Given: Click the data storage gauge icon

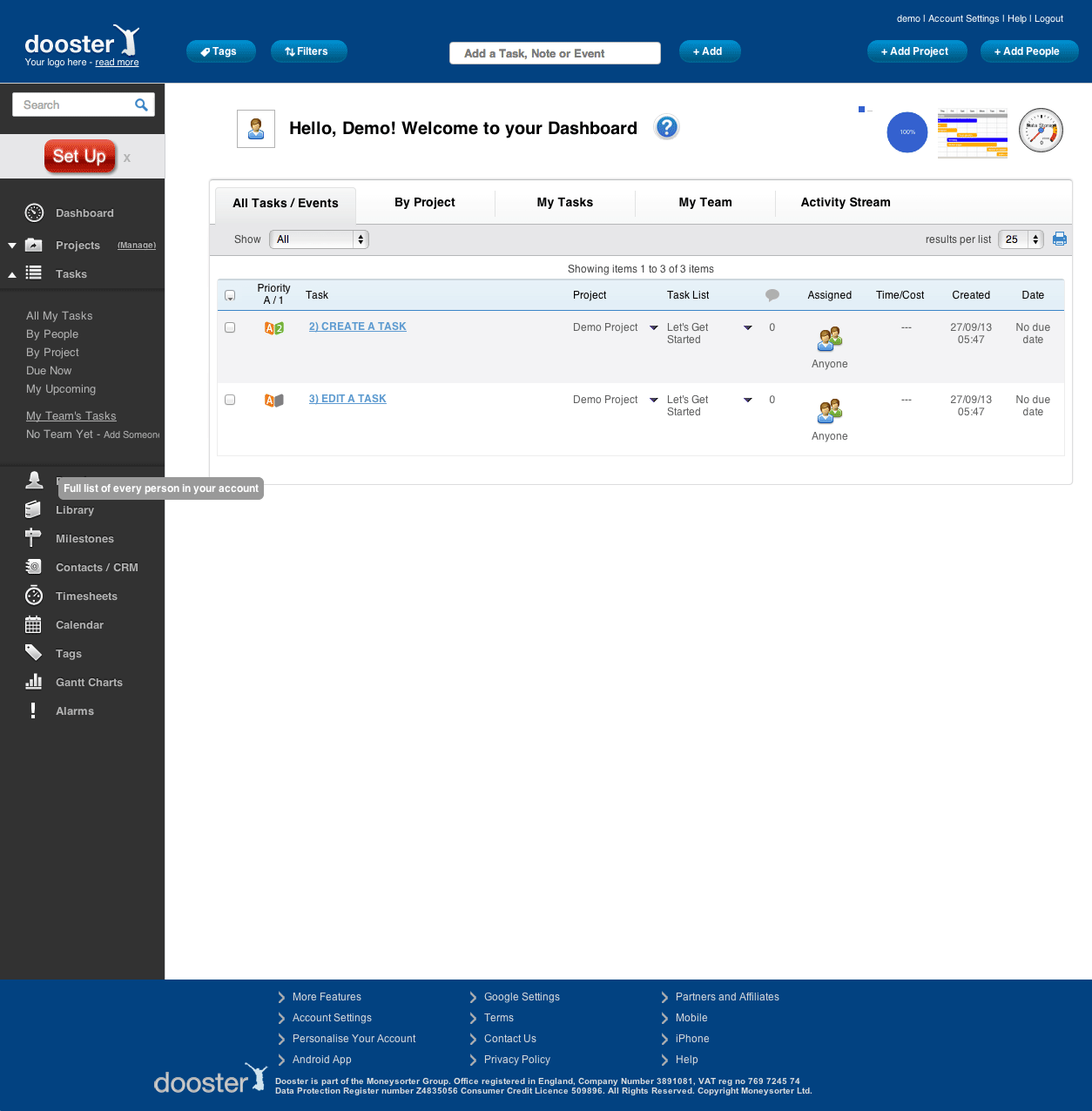Looking at the screenshot, I should click(x=1041, y=131).
